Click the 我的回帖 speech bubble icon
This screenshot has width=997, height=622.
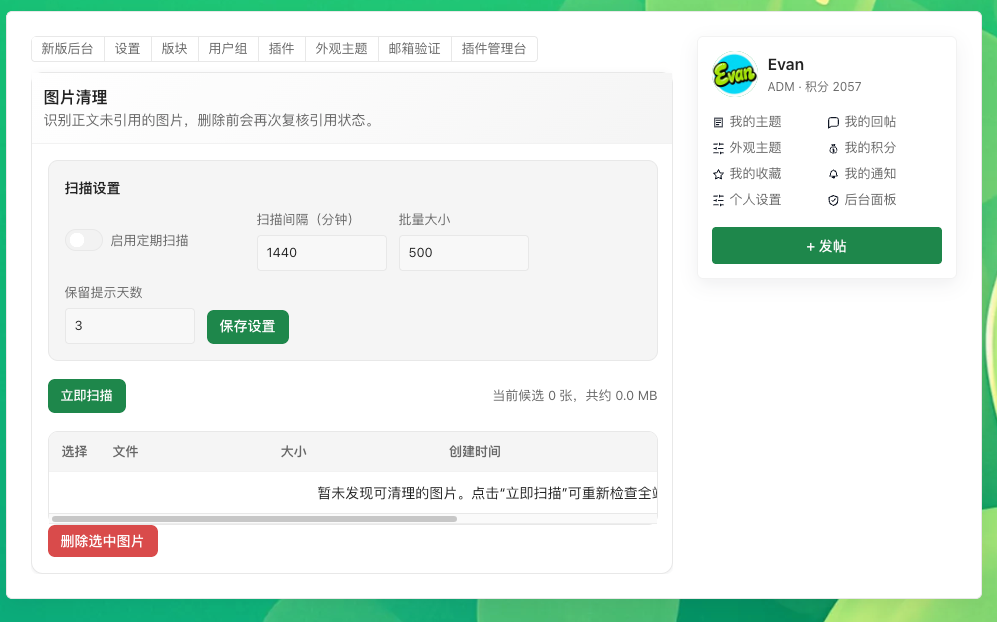833,122
